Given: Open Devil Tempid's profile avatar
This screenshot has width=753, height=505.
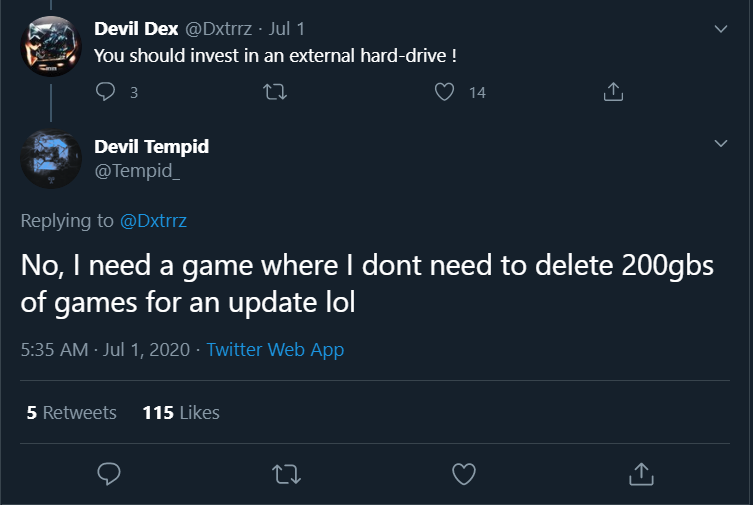Looking at the screenshot, I should pos(51,159).
